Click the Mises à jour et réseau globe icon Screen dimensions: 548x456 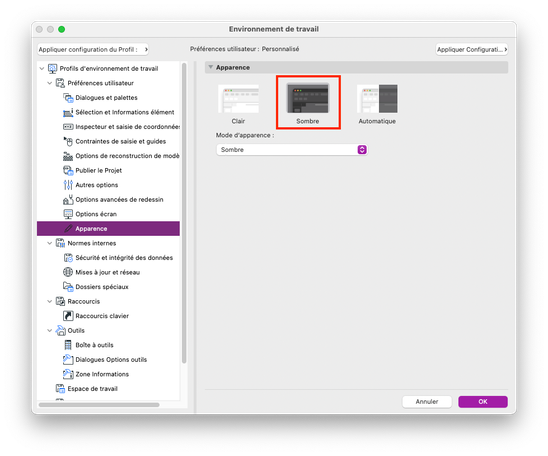click(68, 272)
